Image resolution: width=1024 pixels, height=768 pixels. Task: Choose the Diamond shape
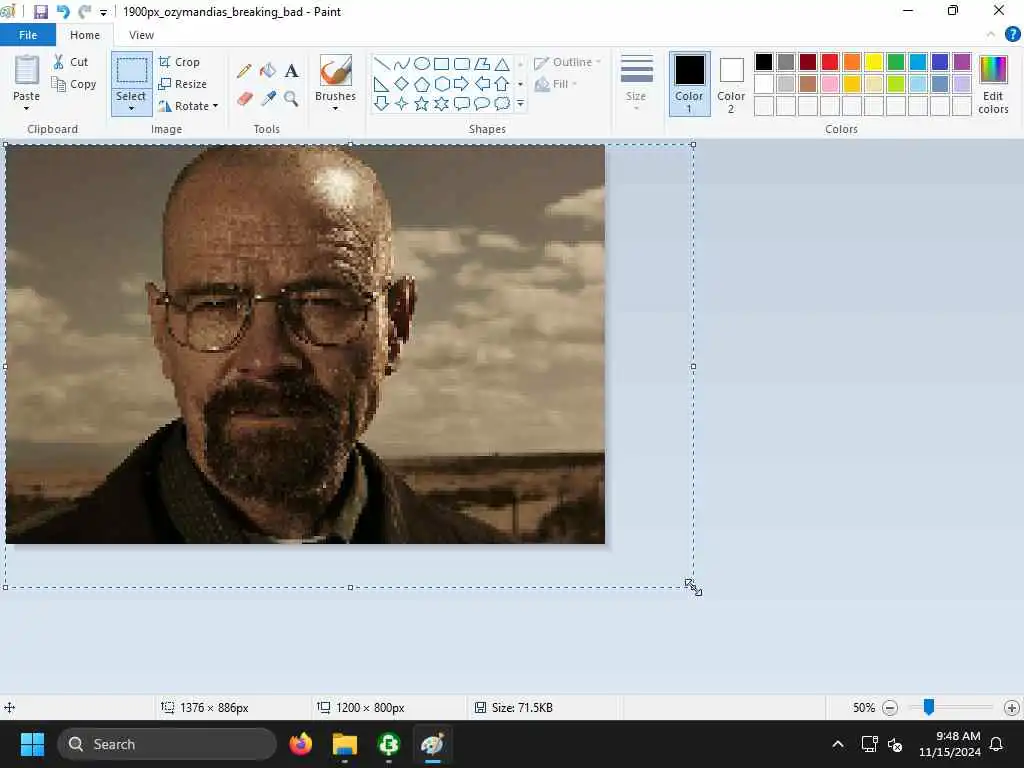(402, 84)
